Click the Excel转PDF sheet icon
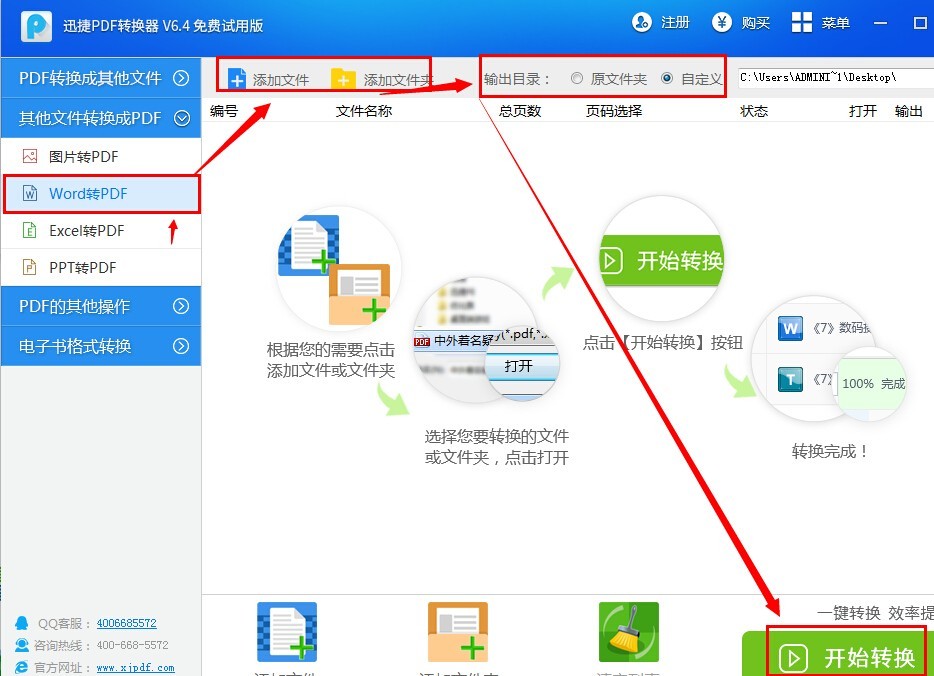934x676 pixels. pyautogui.click(x=30, y=230)
